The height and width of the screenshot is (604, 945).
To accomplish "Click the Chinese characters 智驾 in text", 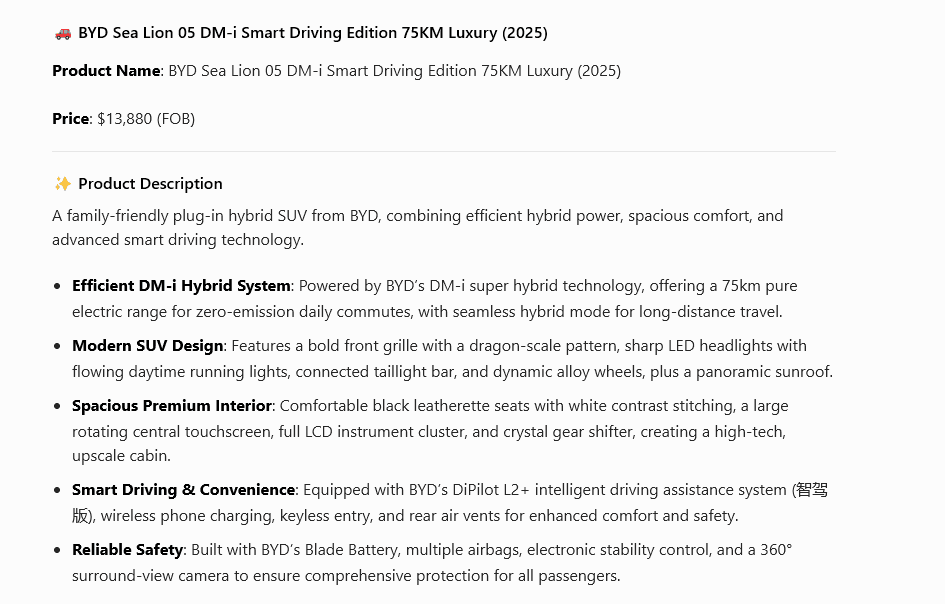I will tap(811, 489).
